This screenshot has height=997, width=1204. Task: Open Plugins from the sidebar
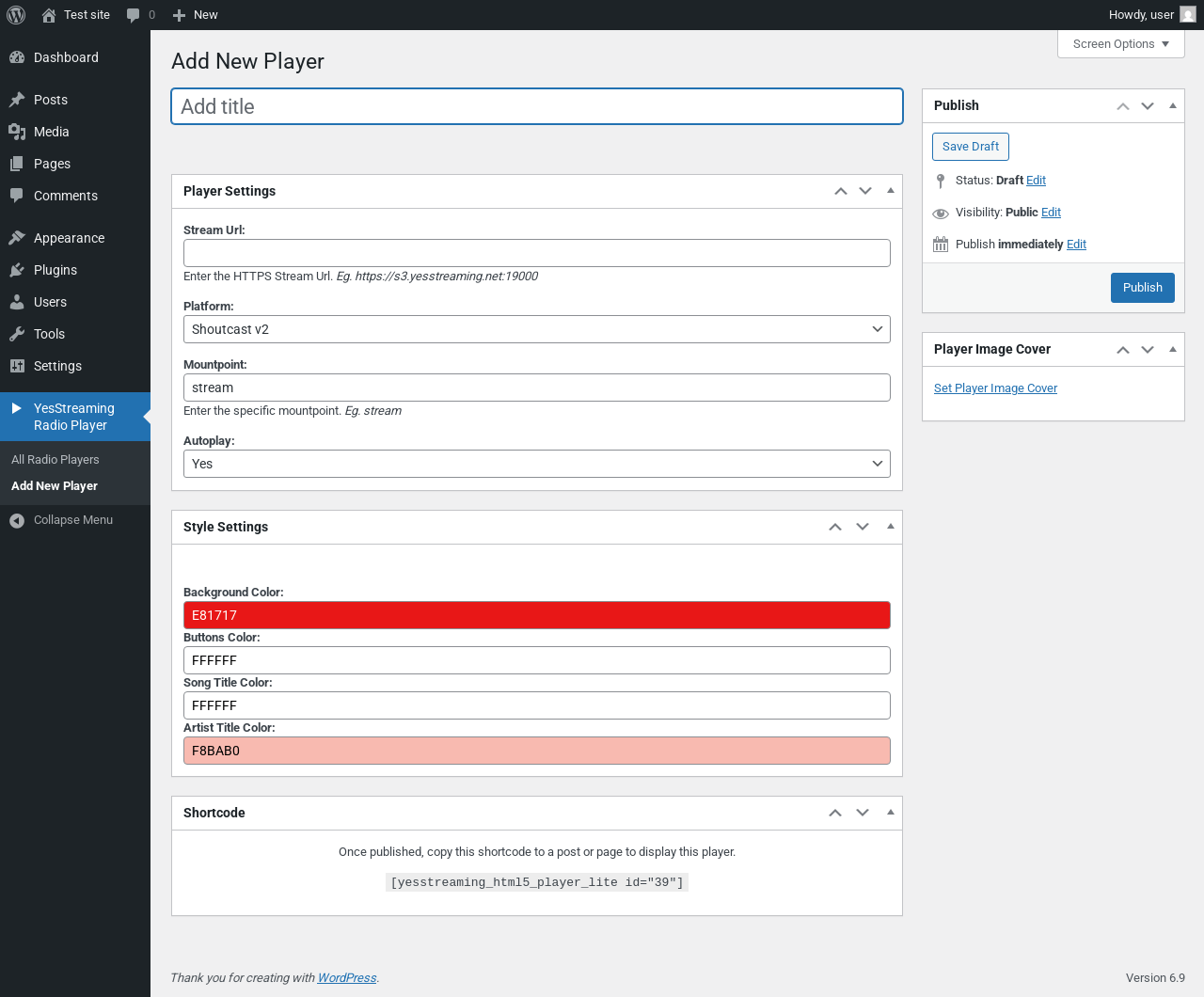point(55,270)
